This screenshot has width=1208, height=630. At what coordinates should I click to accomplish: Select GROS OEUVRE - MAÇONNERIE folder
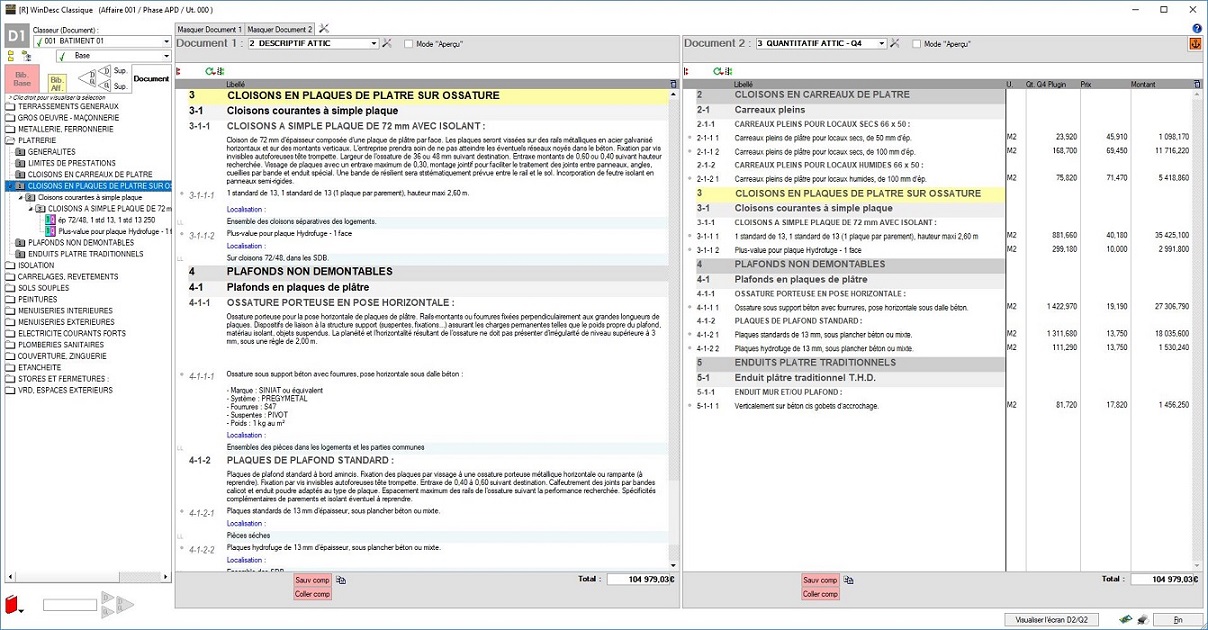click(62, 118)
